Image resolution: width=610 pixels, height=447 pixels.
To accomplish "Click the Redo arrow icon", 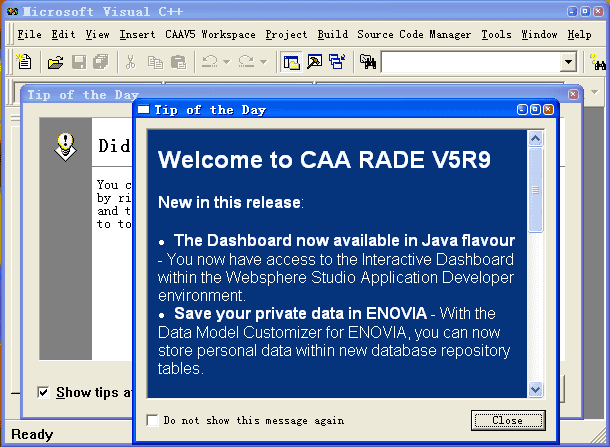I will coord(246,61).
